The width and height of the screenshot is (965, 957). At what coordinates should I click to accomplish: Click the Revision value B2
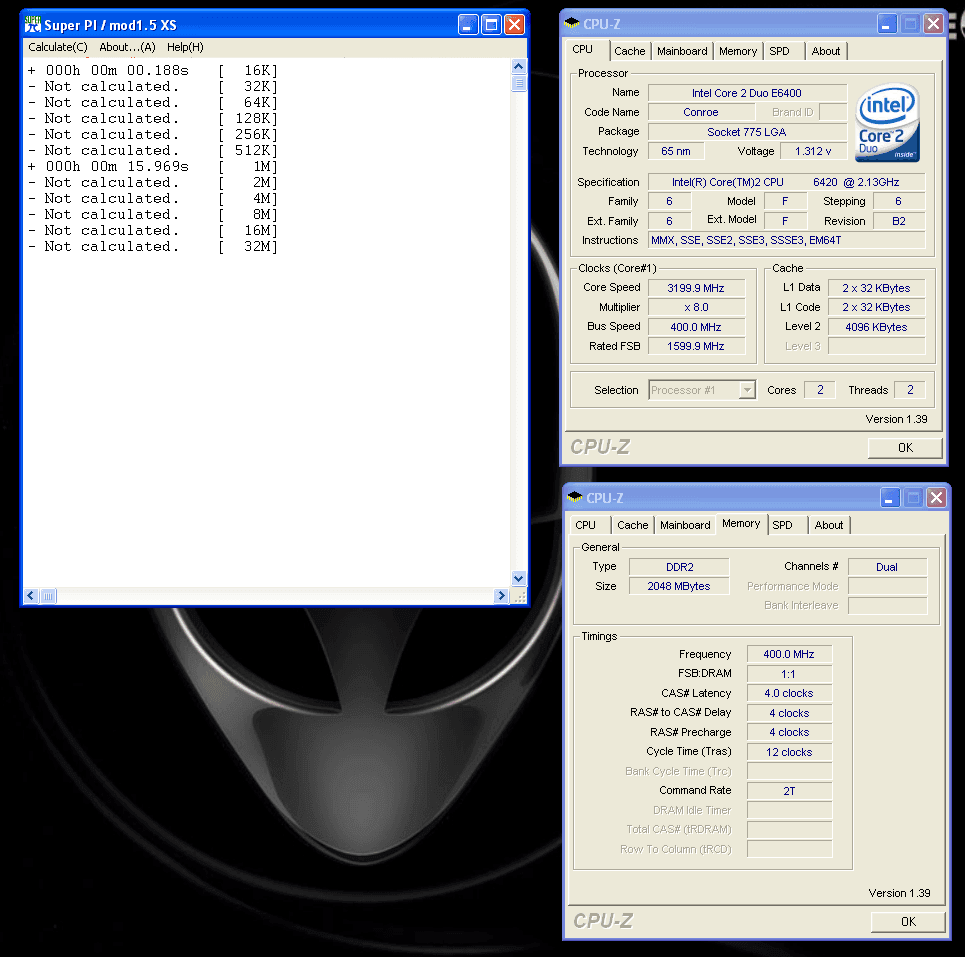point(899,221)
